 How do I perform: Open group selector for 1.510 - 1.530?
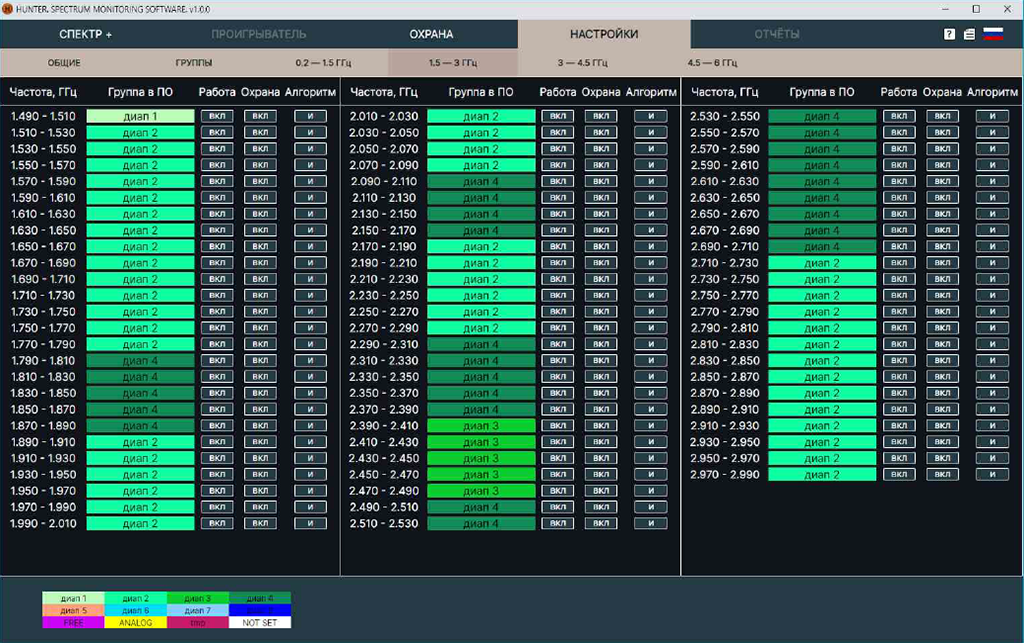[140, 133]
